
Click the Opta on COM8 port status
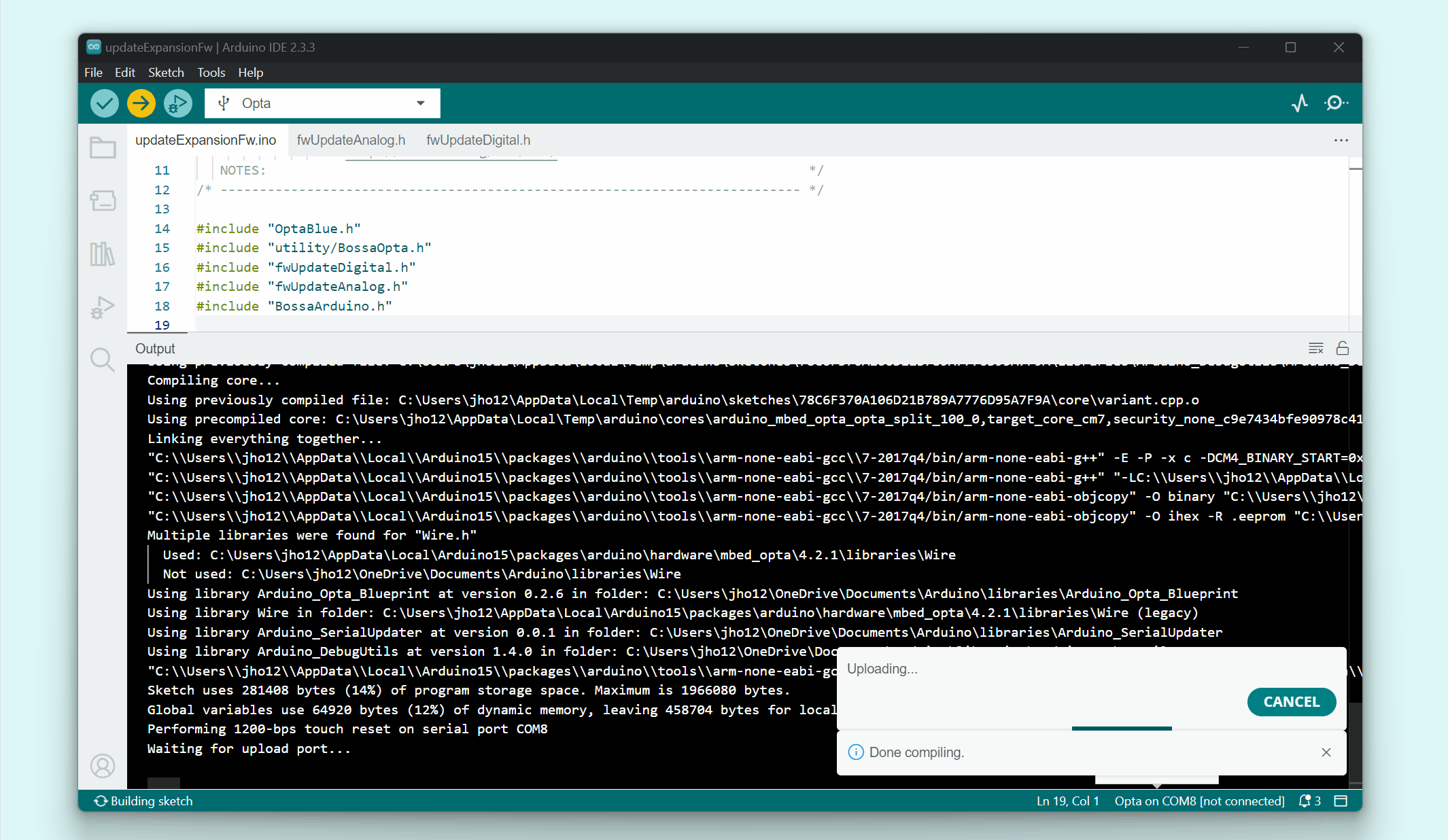tap(1199, 801)
